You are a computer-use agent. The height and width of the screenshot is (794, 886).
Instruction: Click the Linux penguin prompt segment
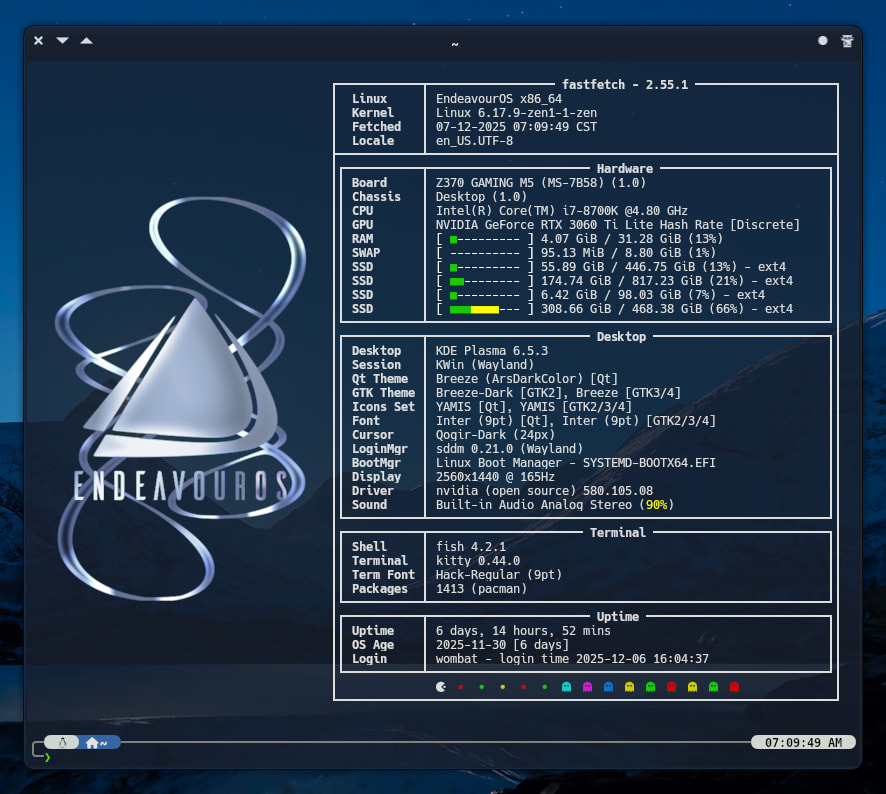click(x=62, y=743)
